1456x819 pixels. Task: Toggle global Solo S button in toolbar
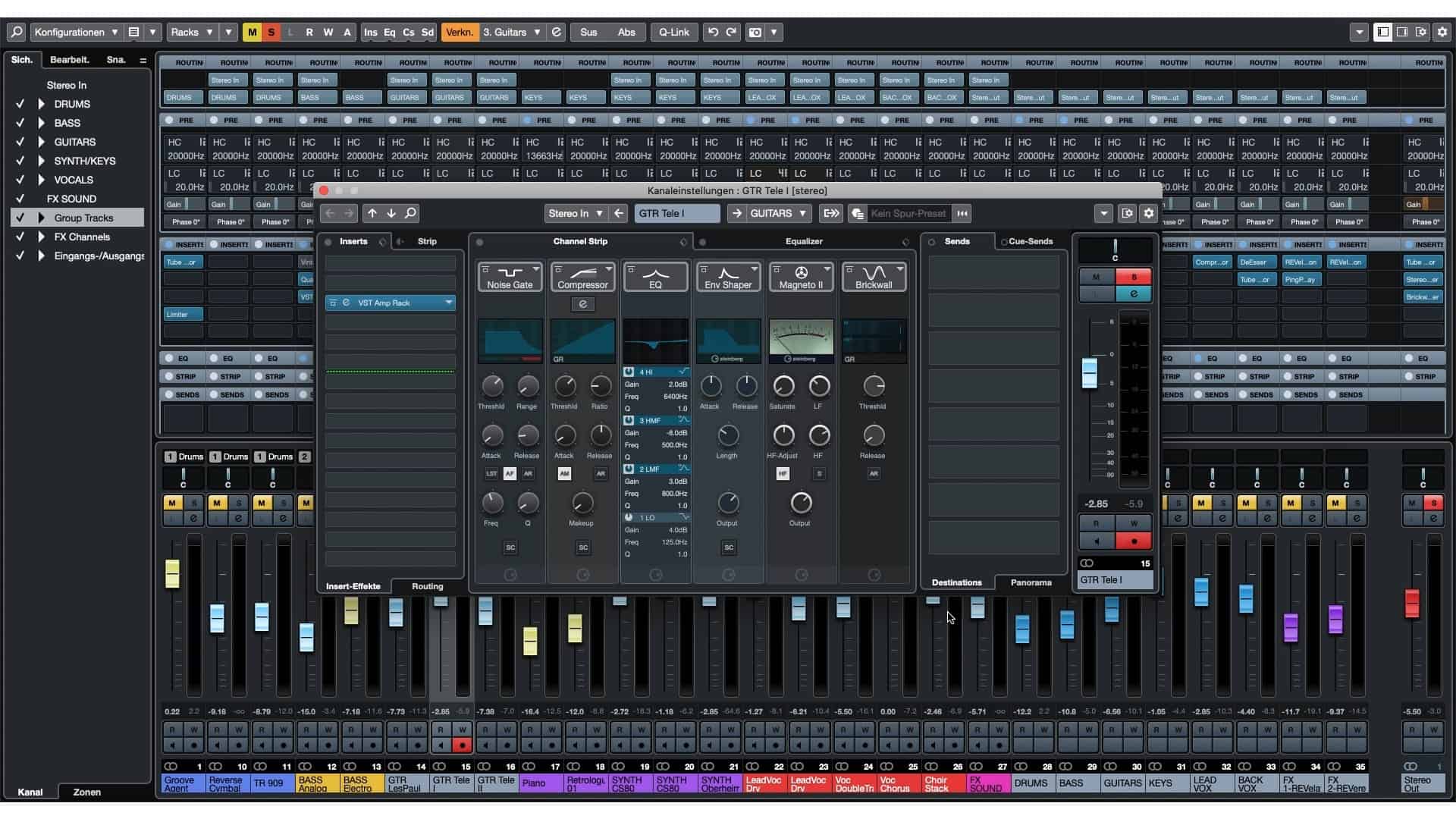(x=271, y=32)
